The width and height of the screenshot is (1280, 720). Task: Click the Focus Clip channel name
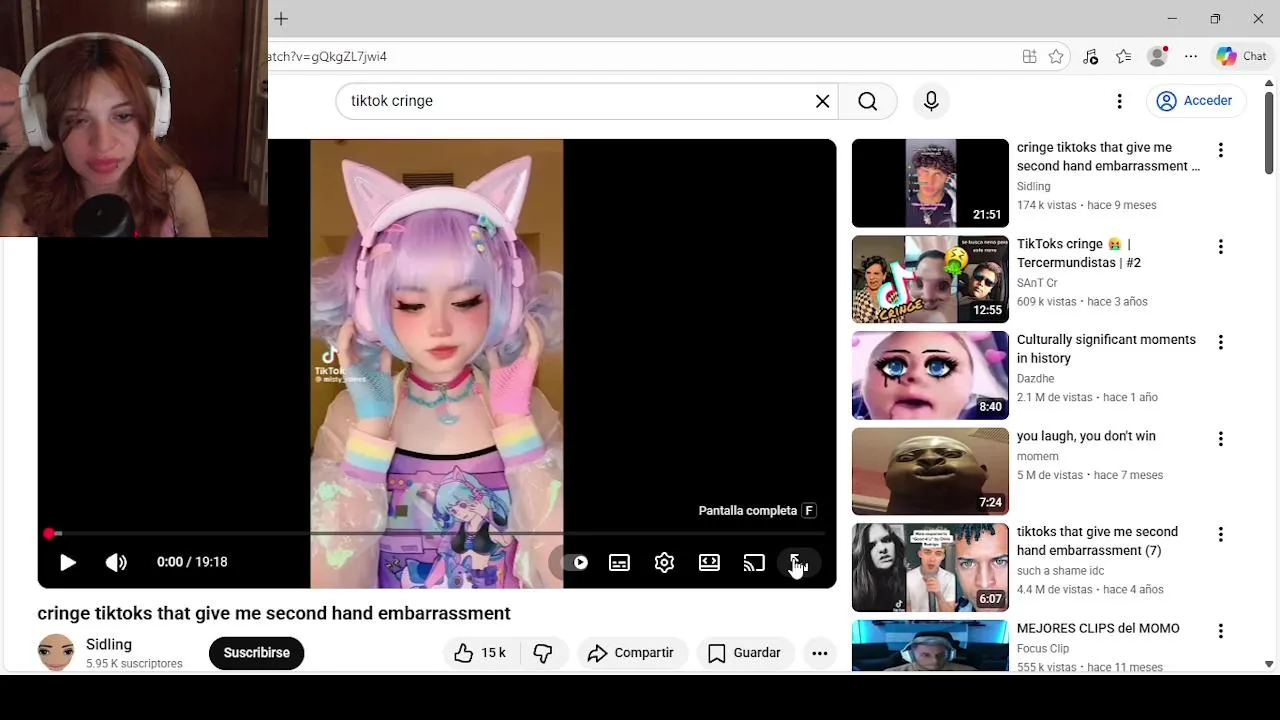pos(1043,648)
